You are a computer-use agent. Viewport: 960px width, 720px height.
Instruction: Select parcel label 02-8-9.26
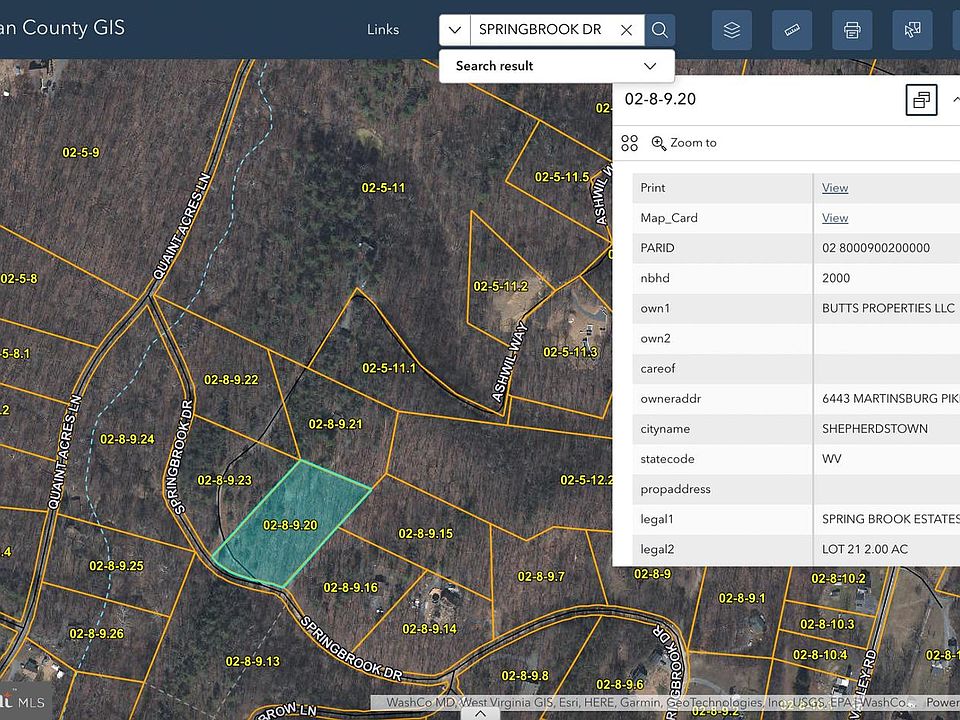(x=97, y=633)
